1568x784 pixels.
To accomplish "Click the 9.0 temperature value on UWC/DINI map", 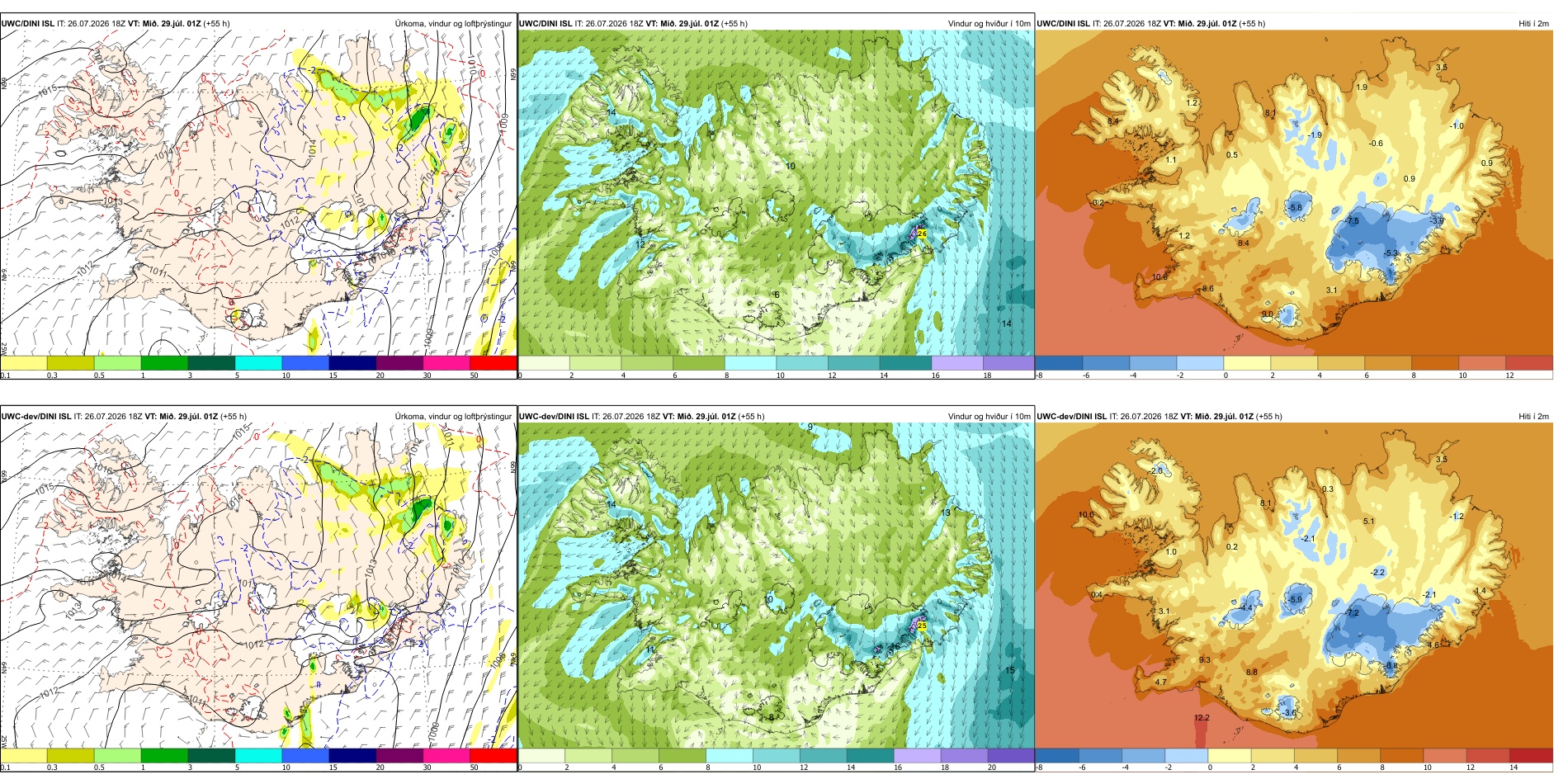I will [1268, 314].
